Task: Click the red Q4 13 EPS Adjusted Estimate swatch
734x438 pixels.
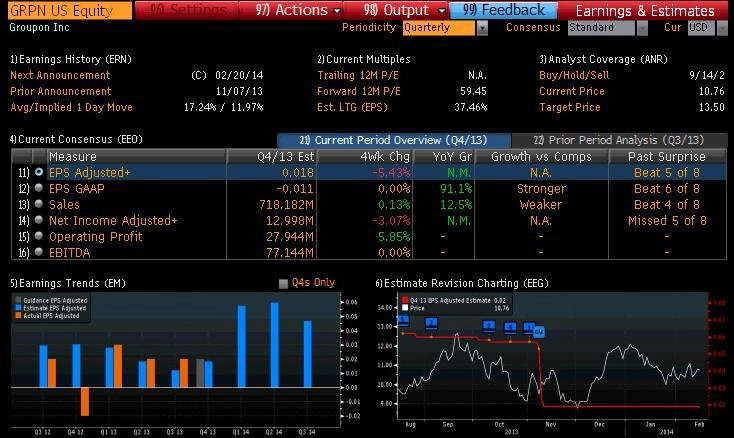Action: point(405,300)
